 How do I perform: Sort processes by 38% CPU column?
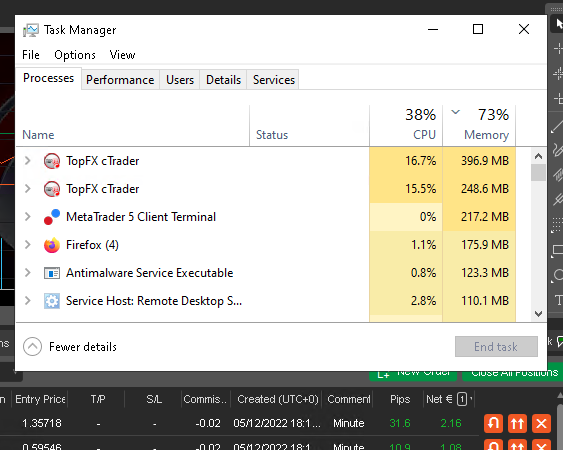(406, 126)
